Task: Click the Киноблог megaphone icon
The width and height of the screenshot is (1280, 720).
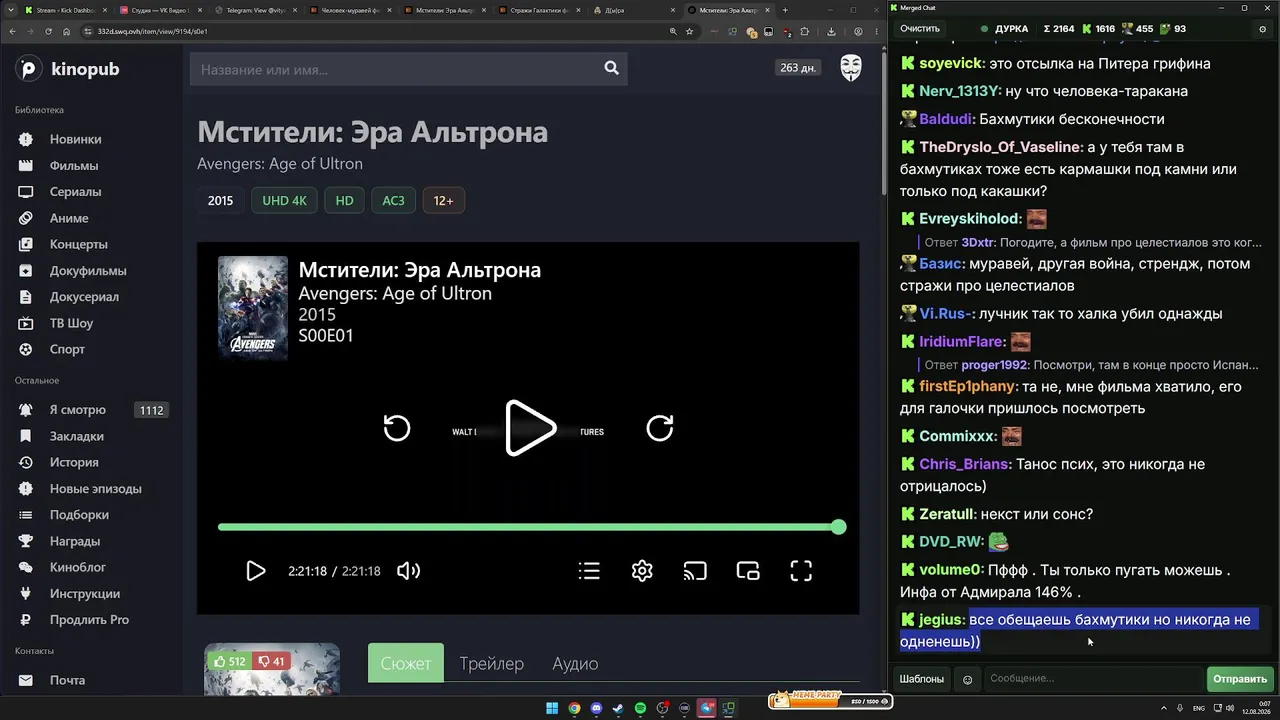Action: [26, 567]
